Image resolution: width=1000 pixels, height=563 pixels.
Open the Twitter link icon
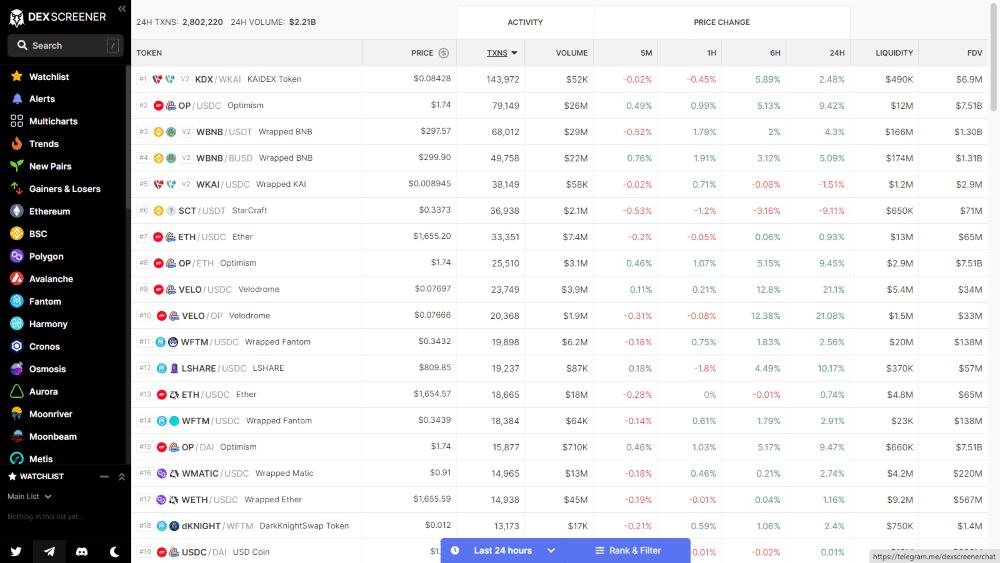tap(16, 552)
